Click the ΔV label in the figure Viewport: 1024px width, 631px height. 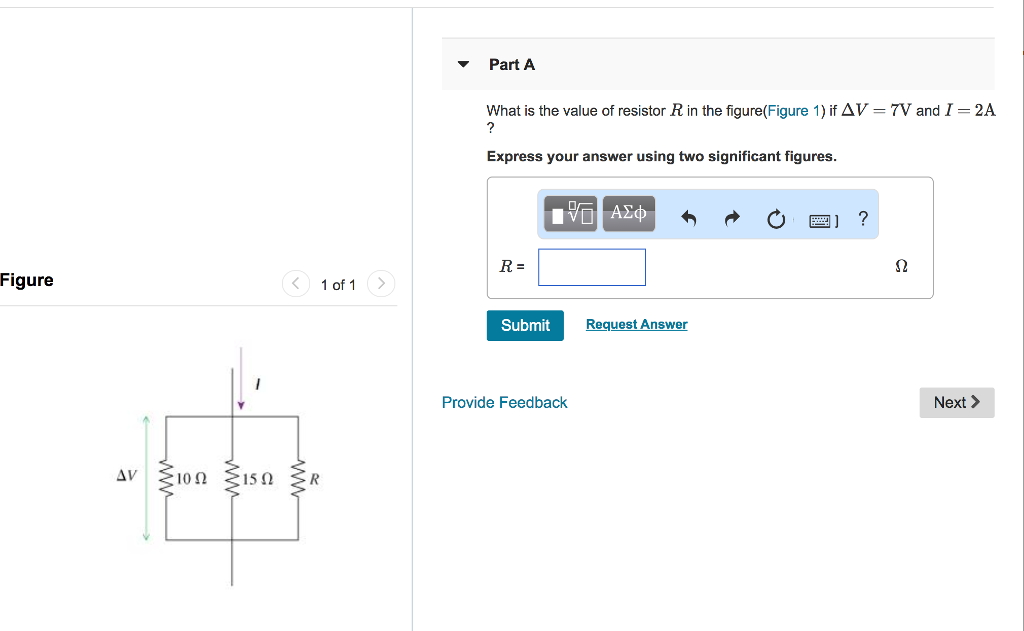(x=127, y=476)
